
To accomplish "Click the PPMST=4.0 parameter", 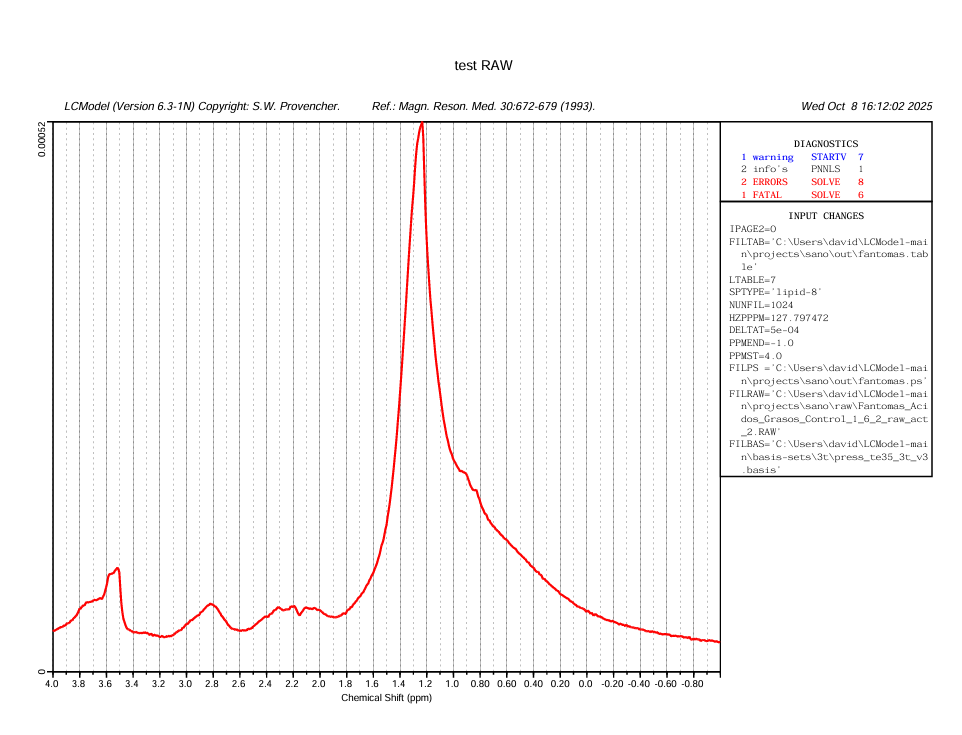I will (x=755, y=356).
